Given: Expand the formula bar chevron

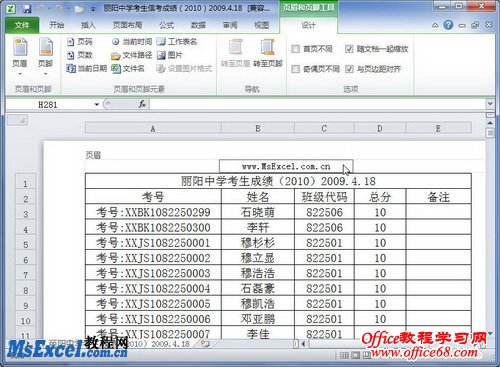Looking at the screenshot, I should pyautogui.click(x=490, y=104).
